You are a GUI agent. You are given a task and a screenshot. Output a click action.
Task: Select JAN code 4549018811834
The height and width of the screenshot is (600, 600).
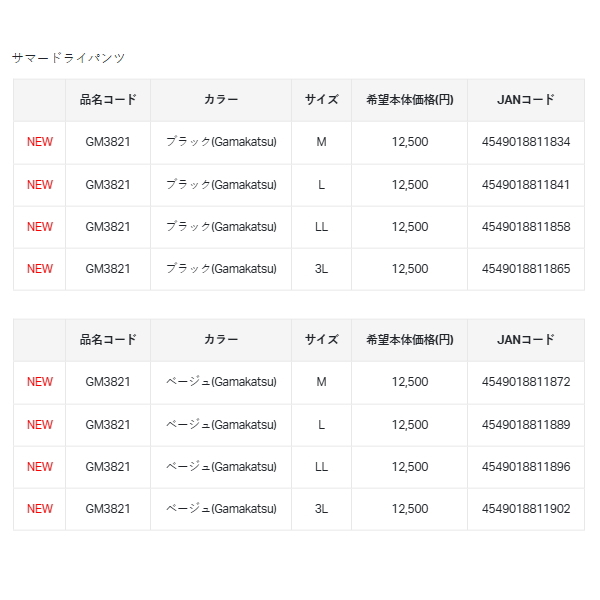[526, 142]
